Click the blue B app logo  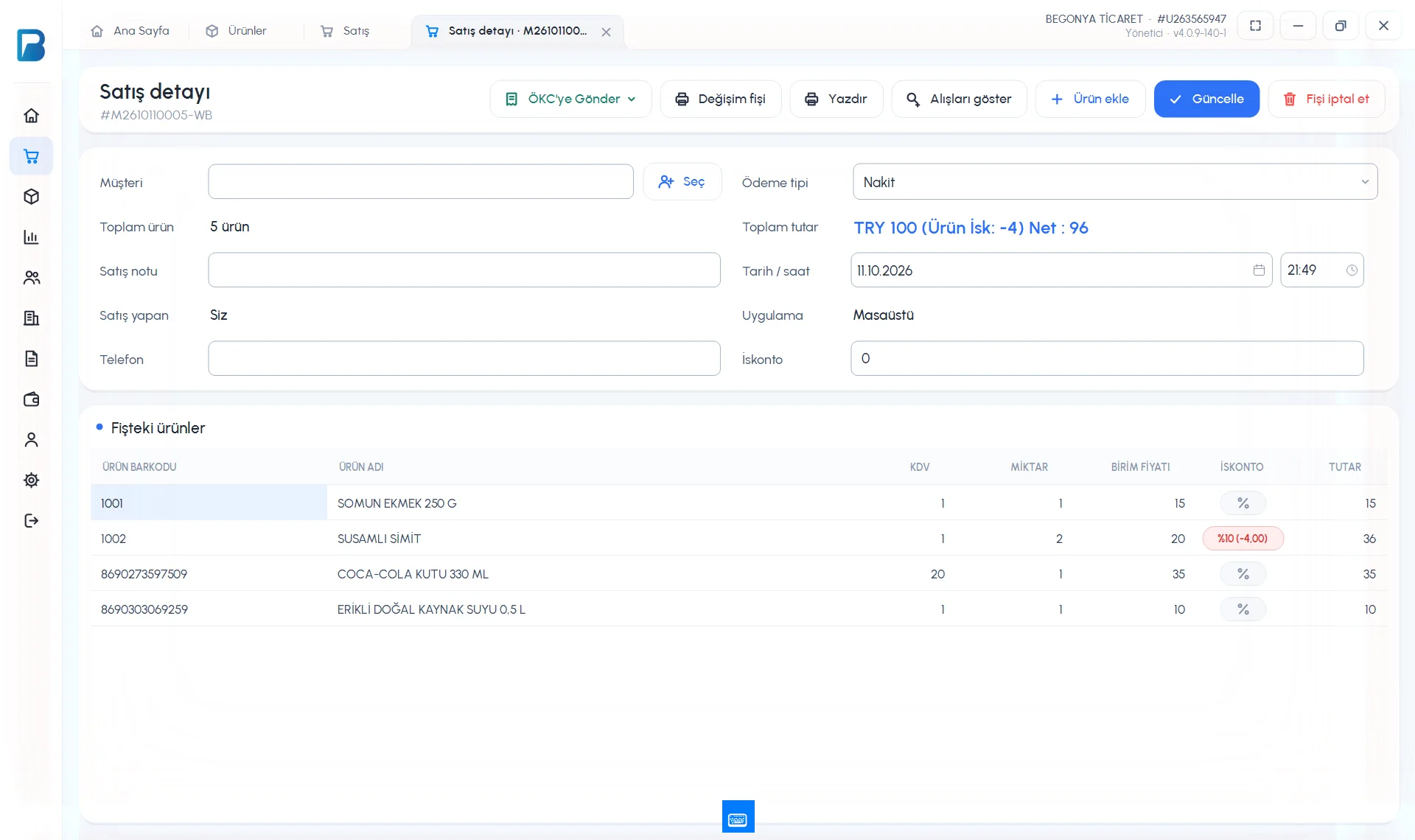(x=31, y=45)
